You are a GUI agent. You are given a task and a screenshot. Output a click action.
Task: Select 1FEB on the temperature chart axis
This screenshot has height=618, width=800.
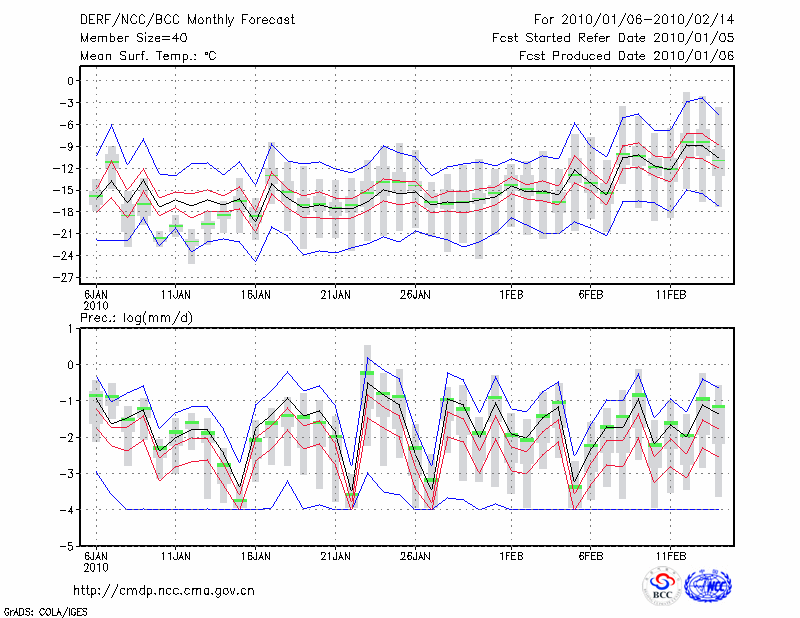(x=511, y=295)
